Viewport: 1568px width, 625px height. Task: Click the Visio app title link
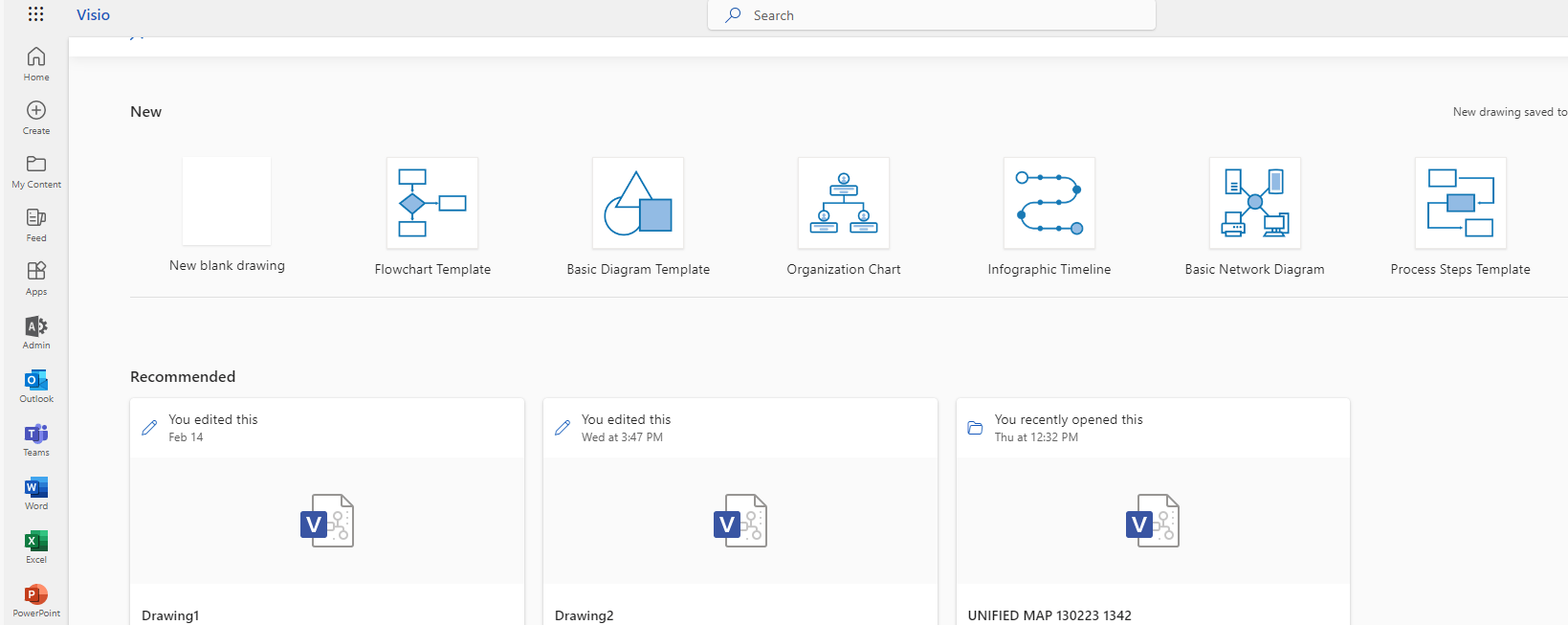click(93, 14)
